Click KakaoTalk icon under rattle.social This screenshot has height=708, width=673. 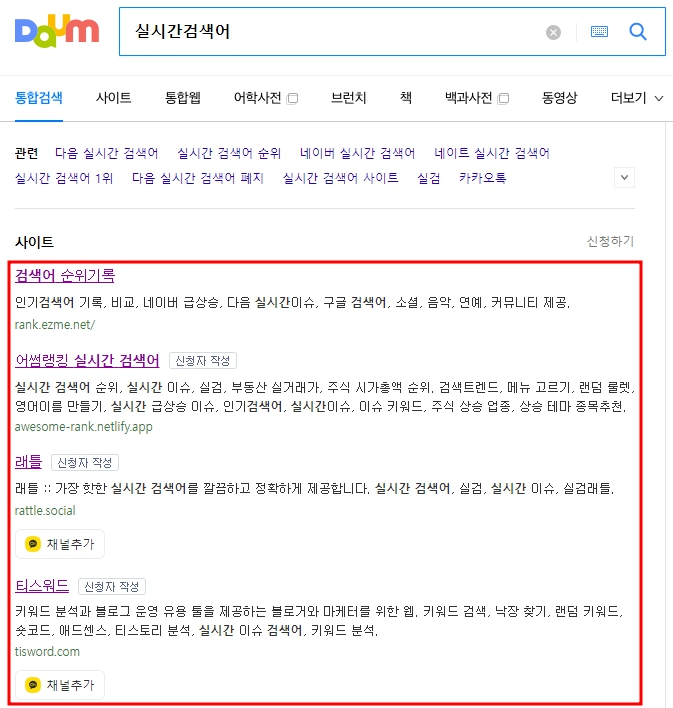pos(33,544)
